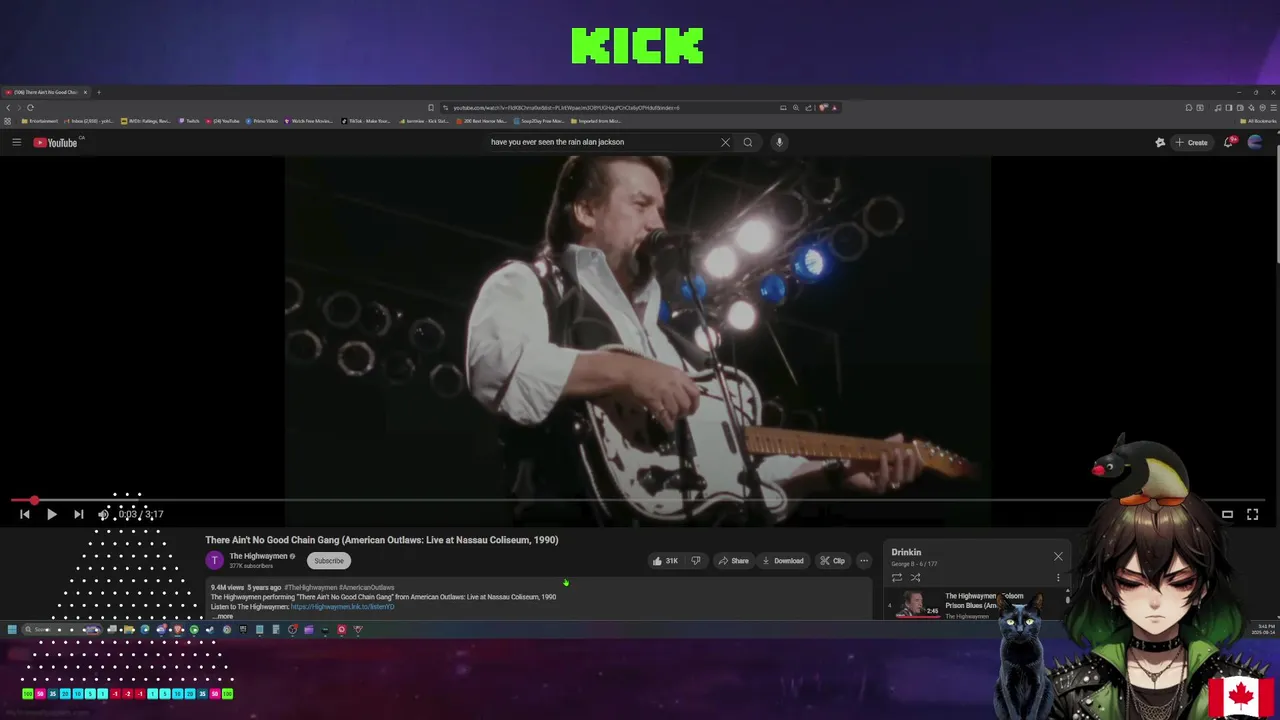Create a Clip of the video

[x=832, y=561]
